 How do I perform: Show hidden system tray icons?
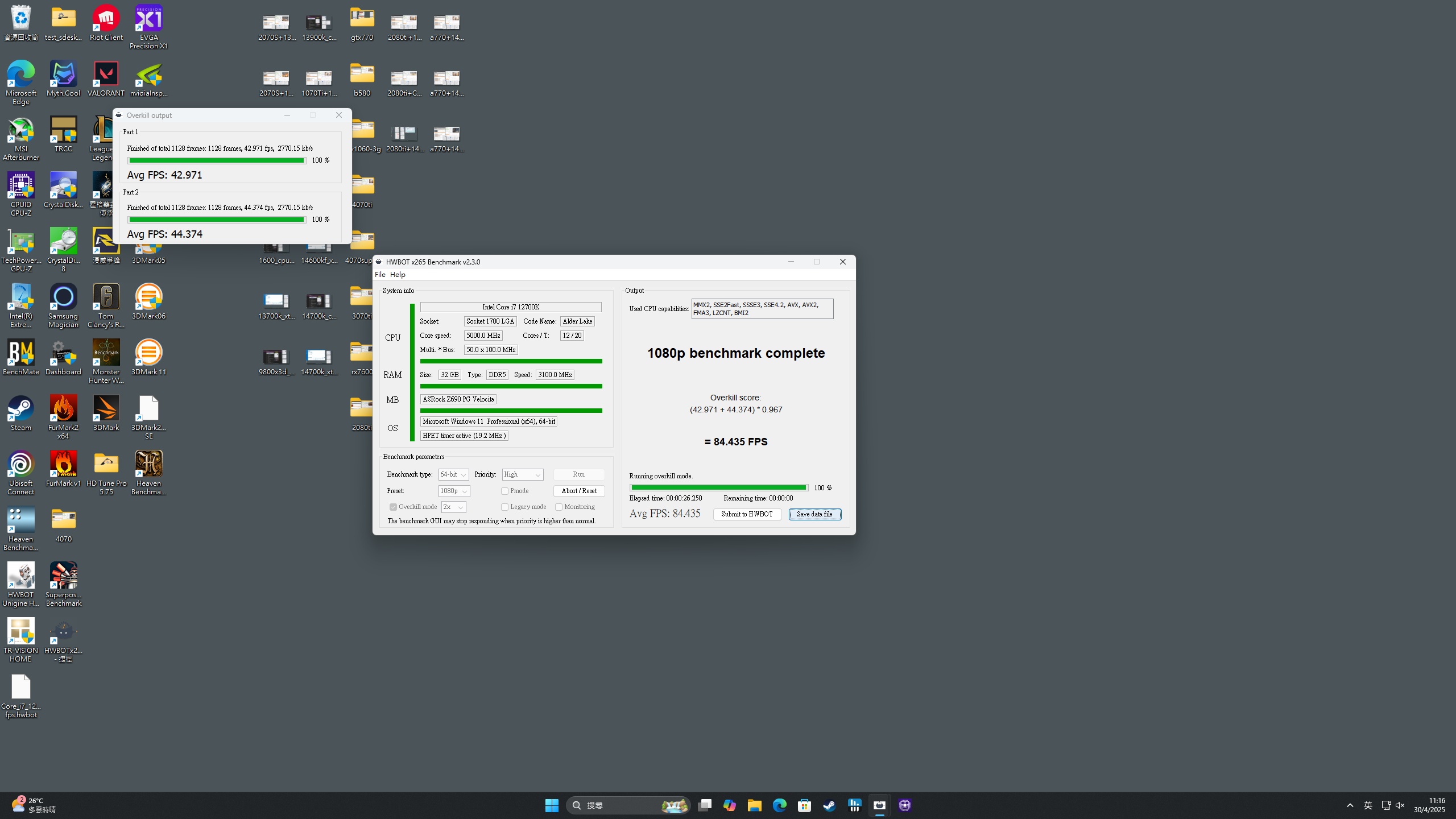[x=1350, y=805]
